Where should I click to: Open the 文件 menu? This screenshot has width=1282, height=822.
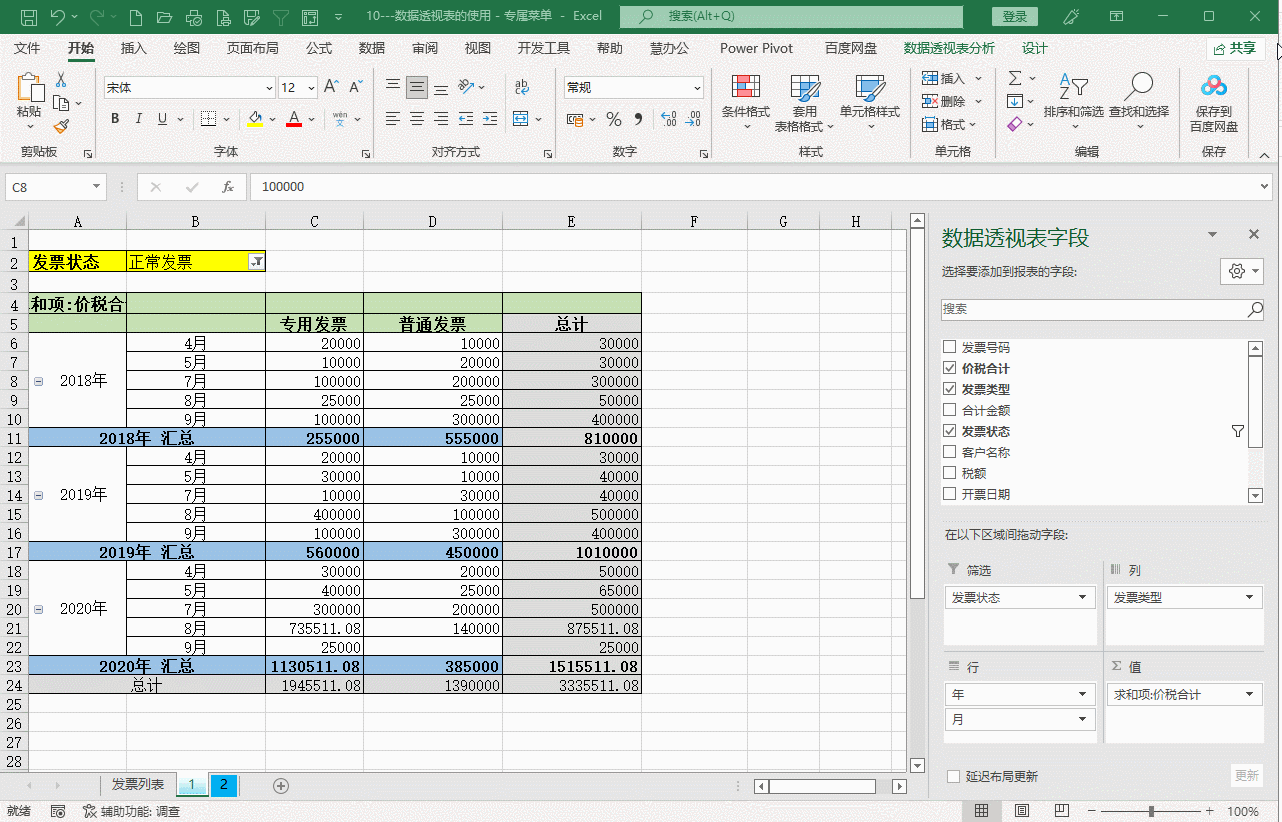click(x=27, y=48)
